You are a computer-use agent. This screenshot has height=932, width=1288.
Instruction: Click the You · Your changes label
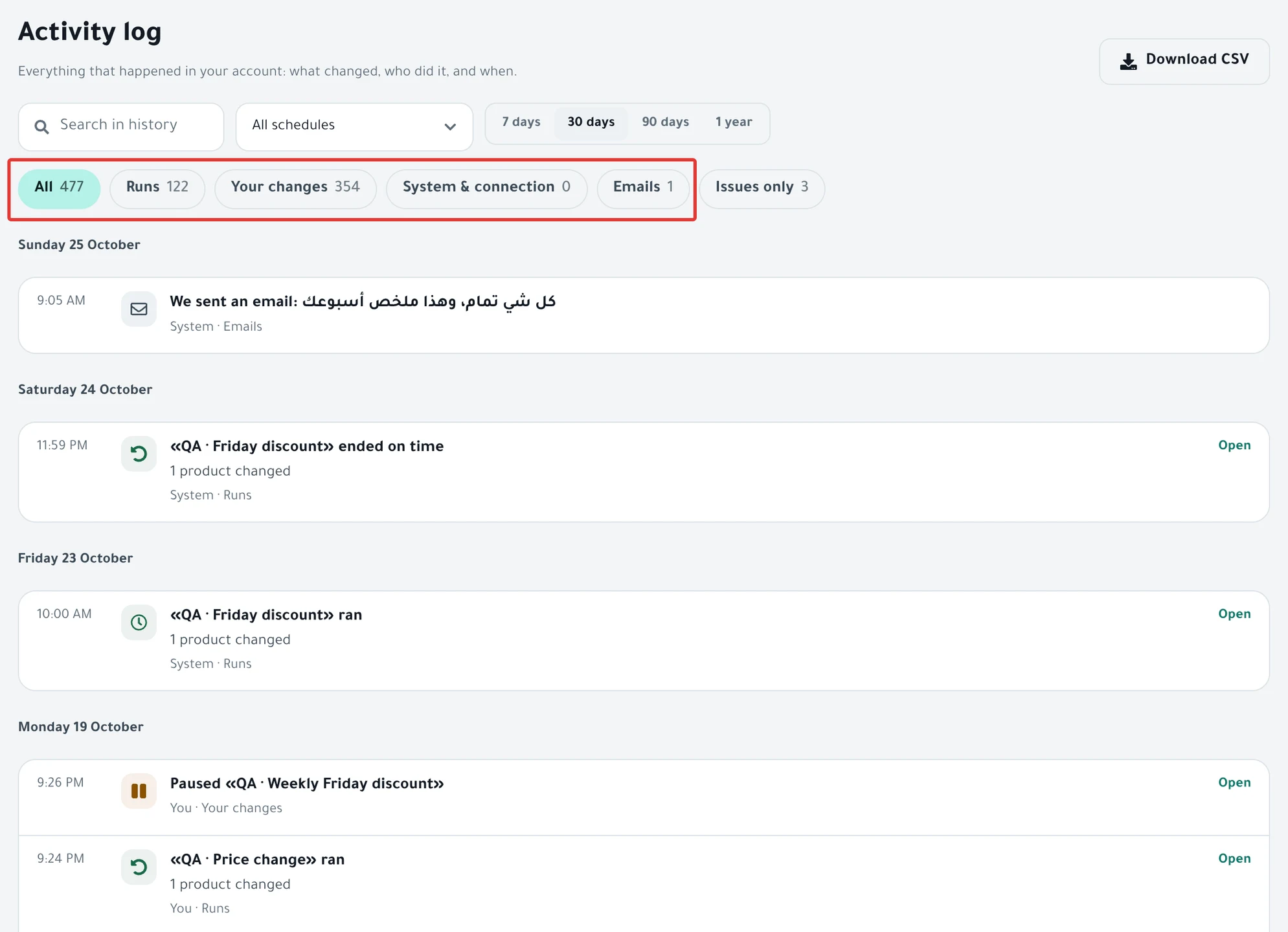(x=226, y=808)
